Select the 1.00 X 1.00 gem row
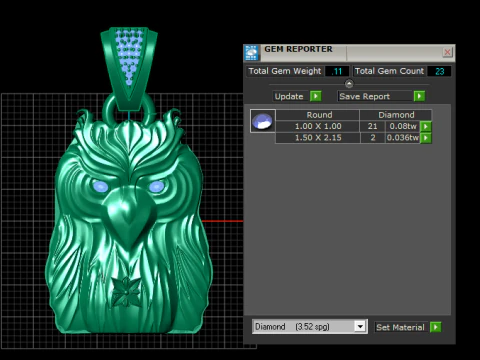Screen dimensions: 480x360 (354, 126)
